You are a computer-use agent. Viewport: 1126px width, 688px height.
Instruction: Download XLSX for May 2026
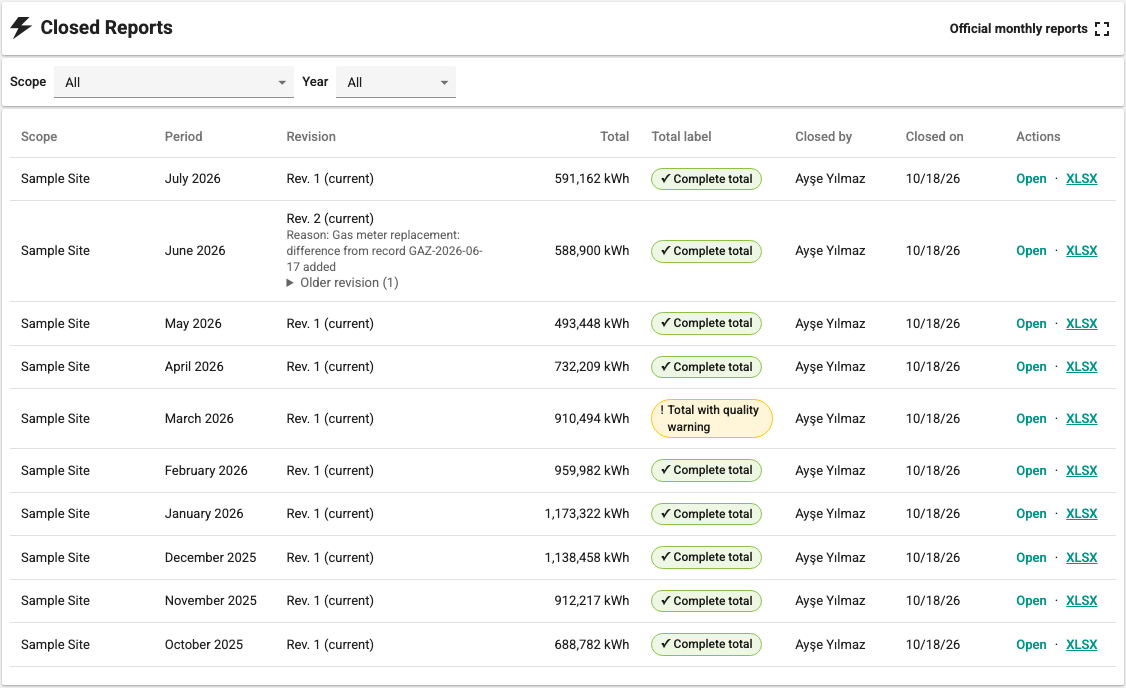[1081, 324]
